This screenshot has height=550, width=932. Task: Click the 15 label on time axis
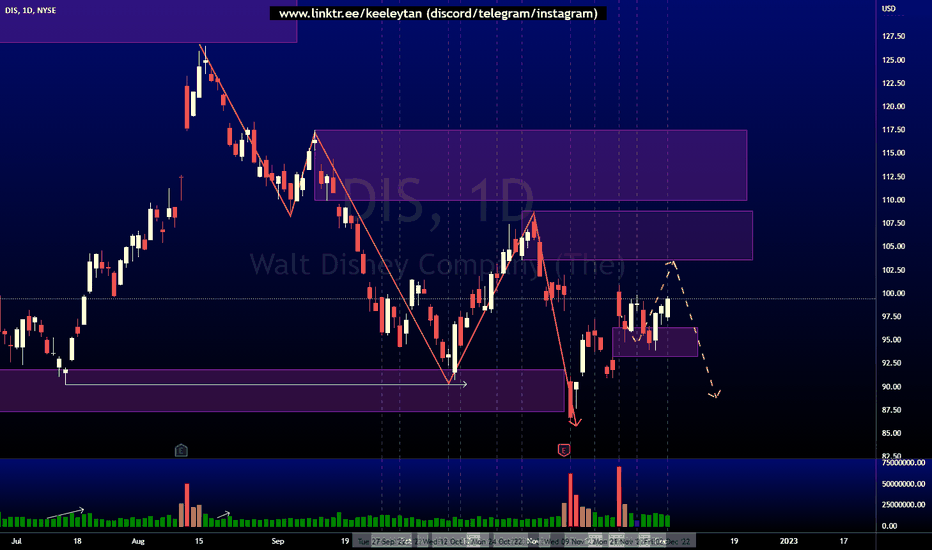pyautogui.click(x=199, y=541)
